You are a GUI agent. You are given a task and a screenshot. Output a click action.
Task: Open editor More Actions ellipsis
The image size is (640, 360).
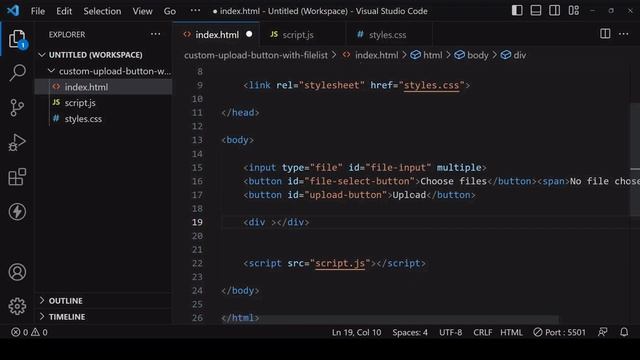click(x=623, y=34)
